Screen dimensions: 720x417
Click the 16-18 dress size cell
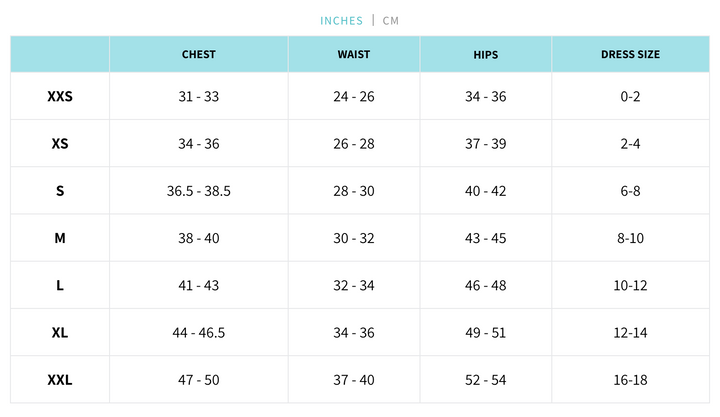630,380
